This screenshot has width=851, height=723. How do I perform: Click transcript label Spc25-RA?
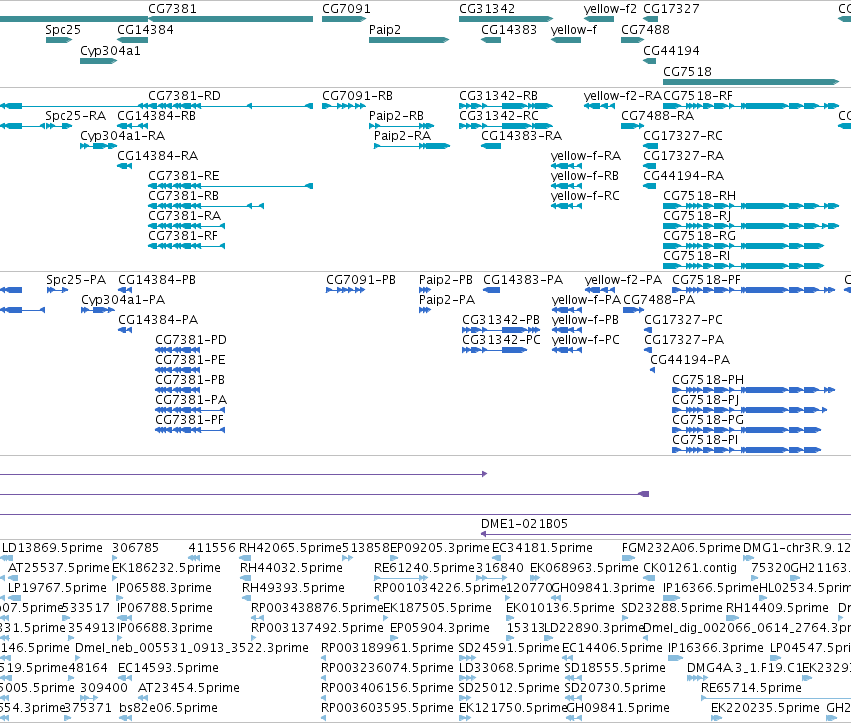pos(75,116)
